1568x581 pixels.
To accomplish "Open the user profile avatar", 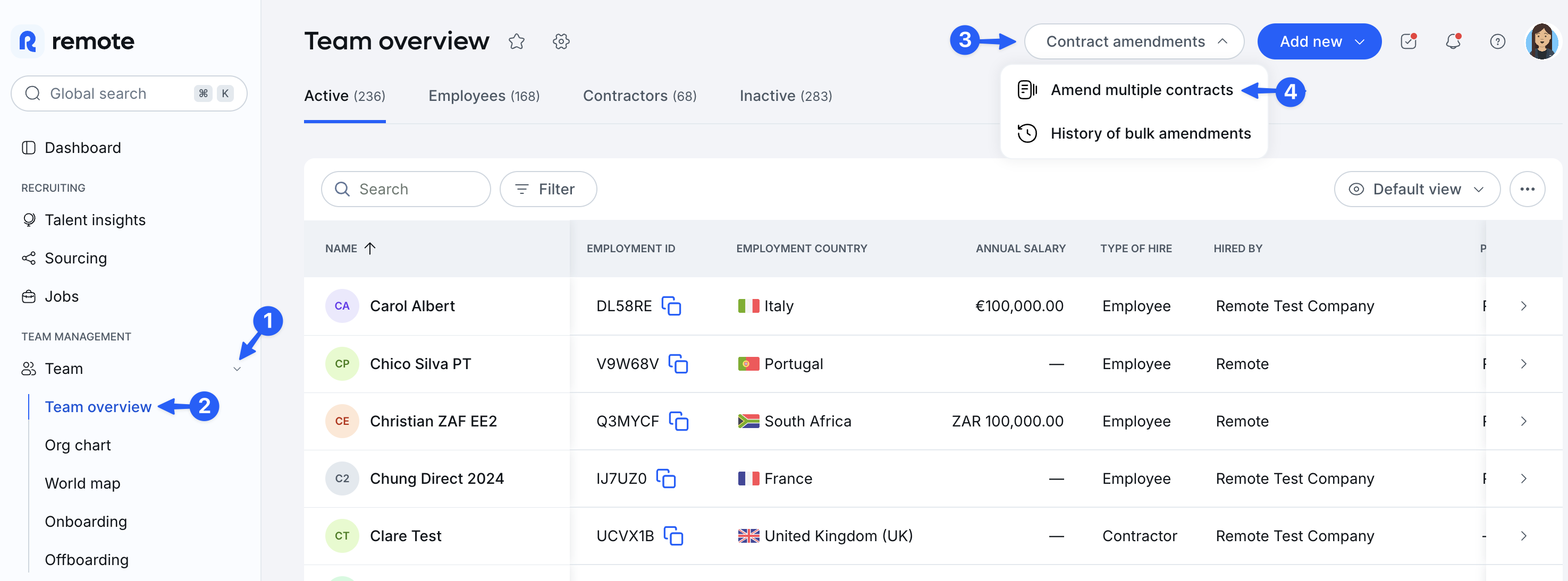I will tap(1541, 41).
